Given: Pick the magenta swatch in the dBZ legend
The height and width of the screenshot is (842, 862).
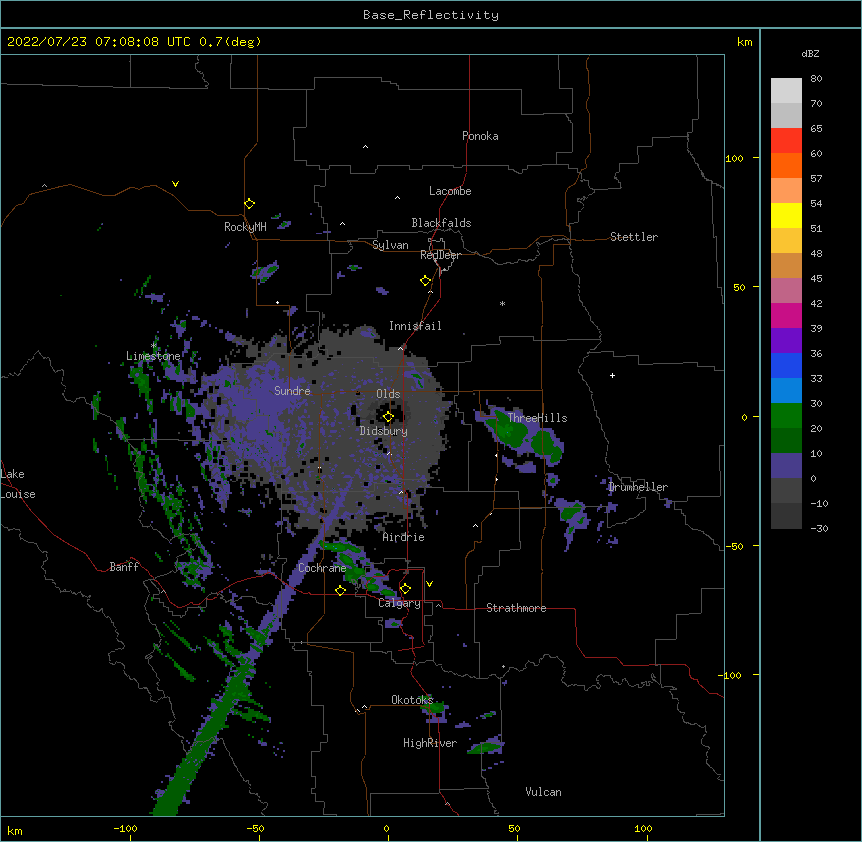Looking at the screenshot, I should tap(786, 315).
